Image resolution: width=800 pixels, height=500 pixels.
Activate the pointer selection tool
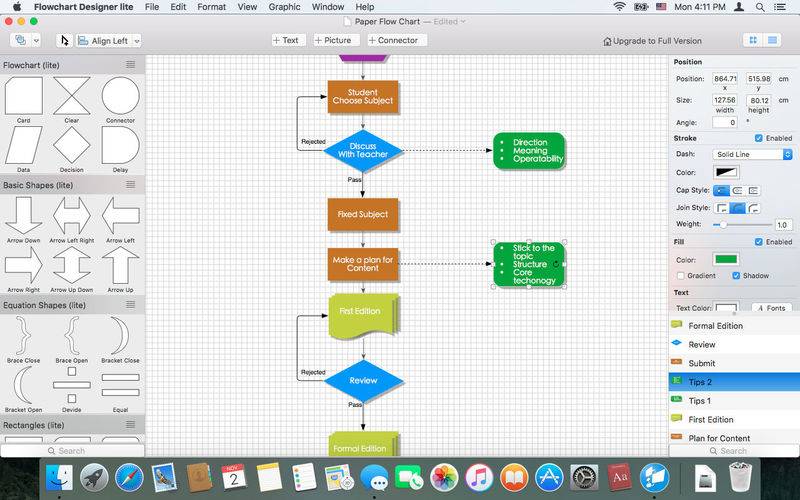coord(64,40)
